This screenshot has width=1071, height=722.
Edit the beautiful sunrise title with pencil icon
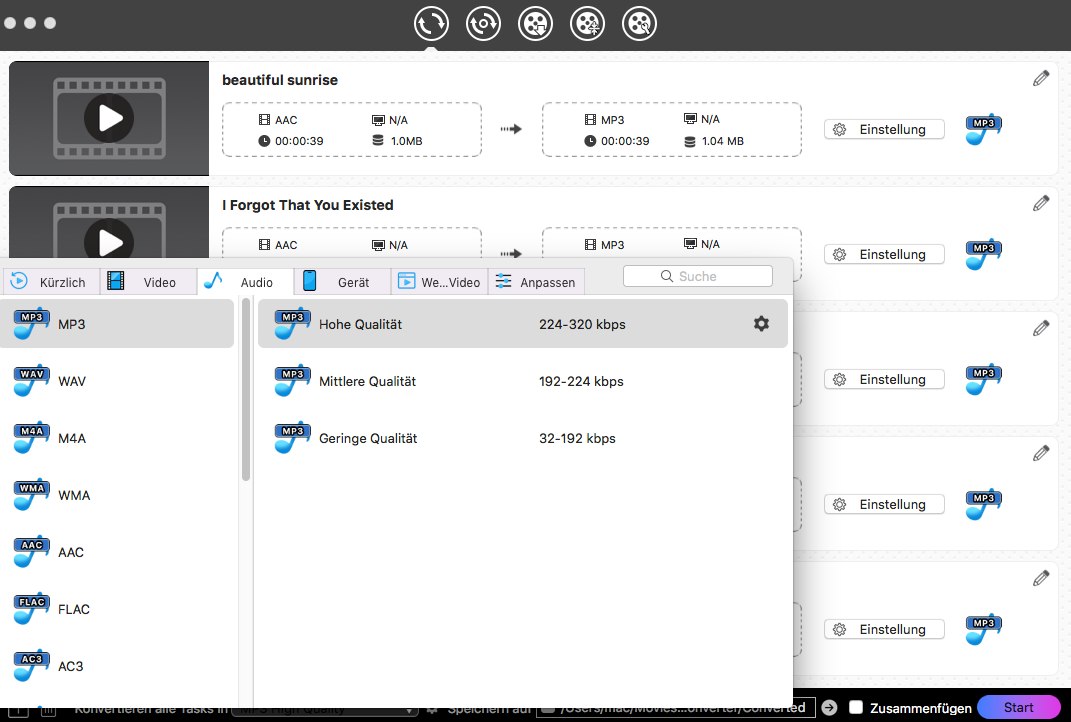click(x=1040, y=79)
